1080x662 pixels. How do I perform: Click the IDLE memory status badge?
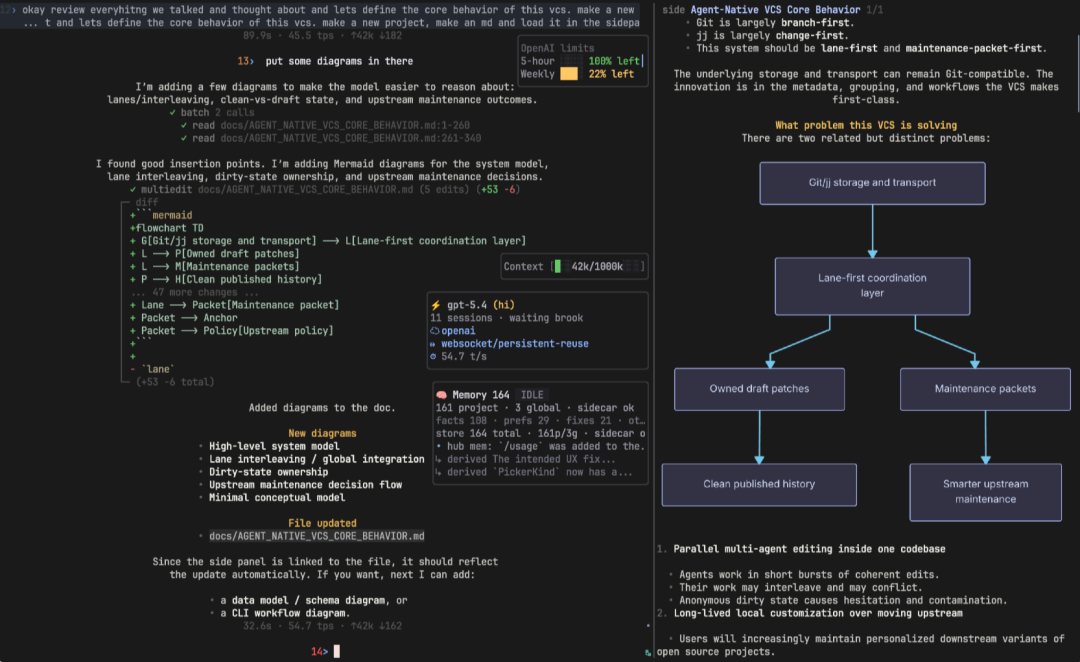pyautogui.click(x=532, y=395)
